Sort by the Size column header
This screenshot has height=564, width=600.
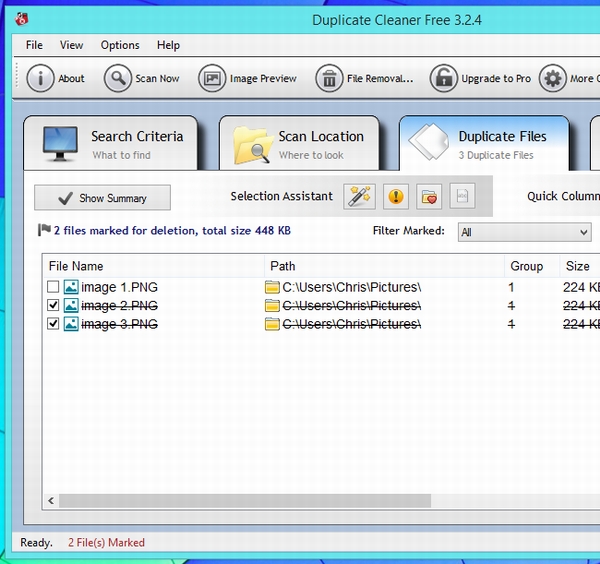pyautogui.click(x=580, y=266)
